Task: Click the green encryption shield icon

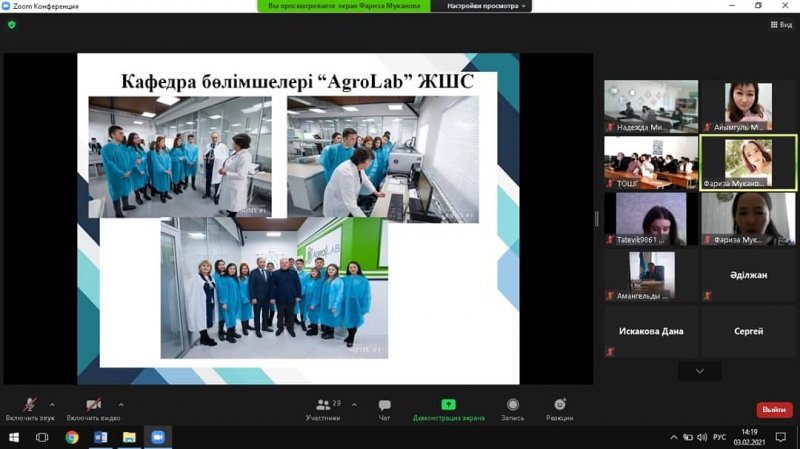Action: click(12, 25)
